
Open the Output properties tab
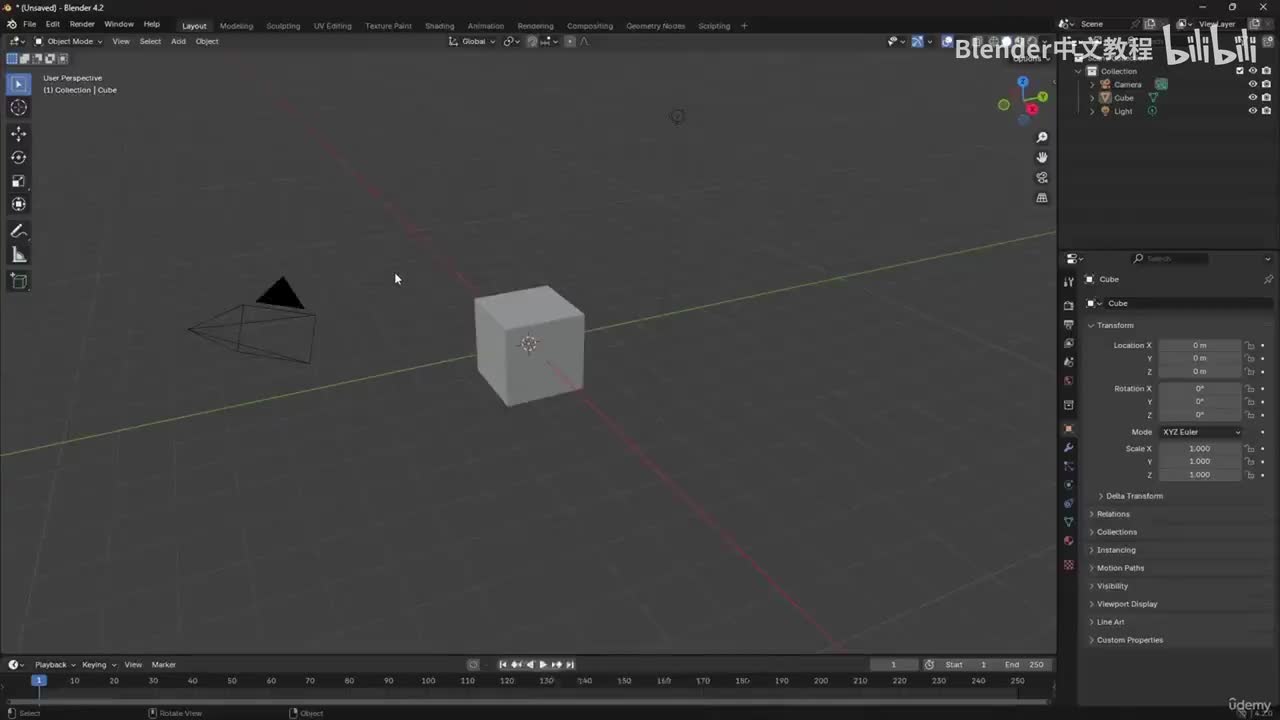tap(1068, 325)
